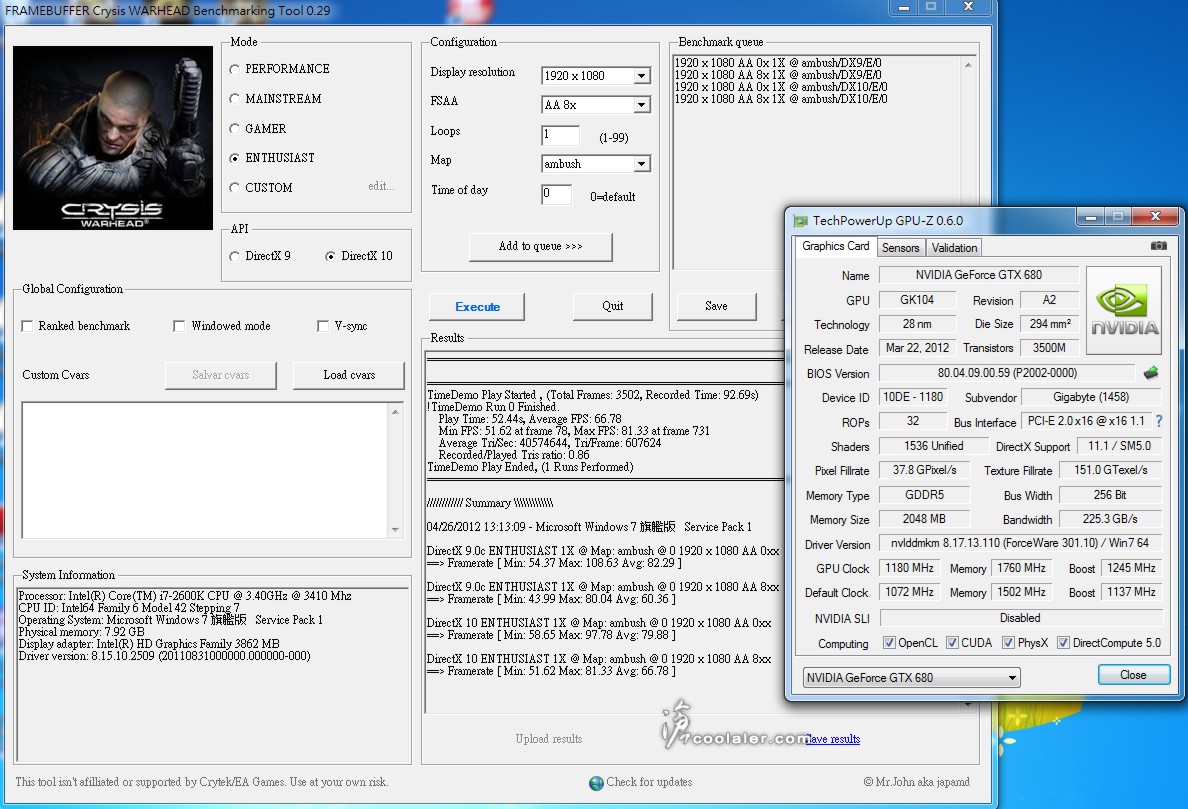The width and height of the screenshot is (1188, 809).
Task: Click the Release Date value Mar 22, 2012
Action: pos(917,348)
